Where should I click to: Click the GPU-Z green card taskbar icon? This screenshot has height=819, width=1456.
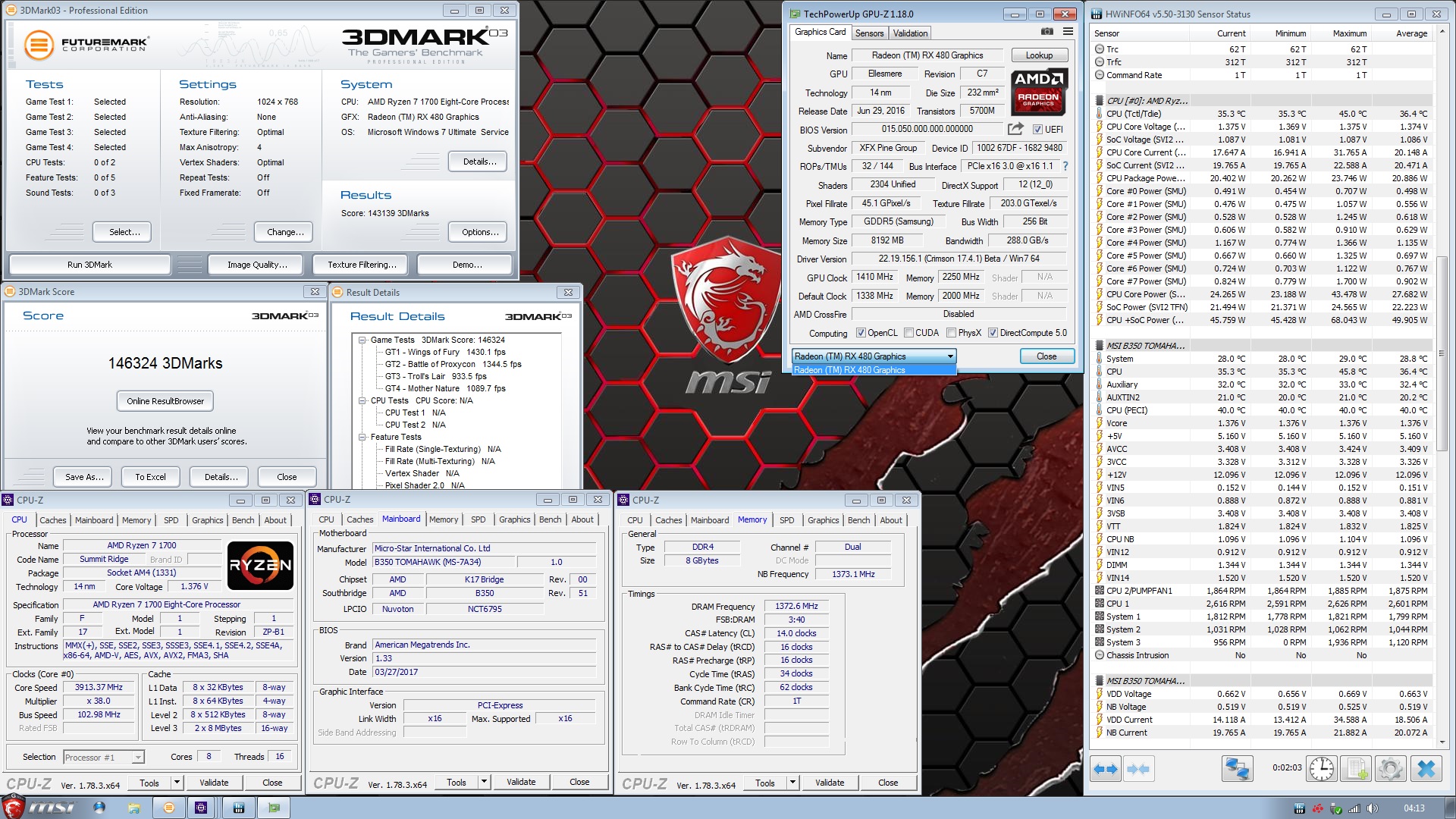[x=275, y=808]
